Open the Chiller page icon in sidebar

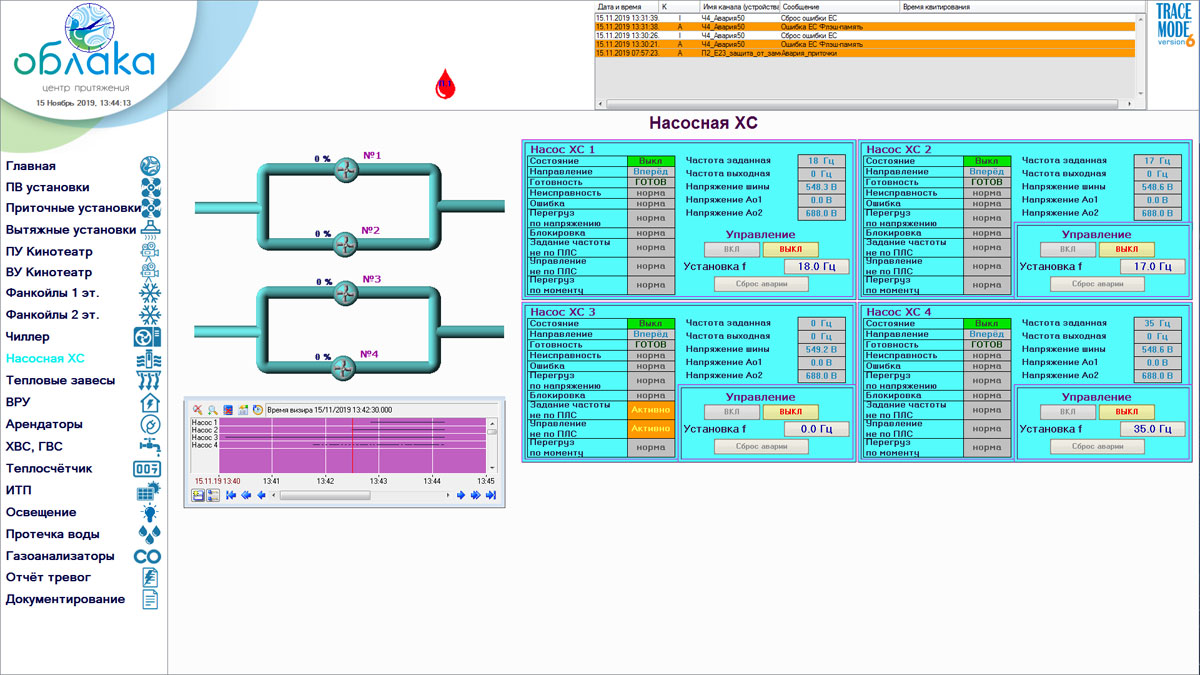point(148,337)
